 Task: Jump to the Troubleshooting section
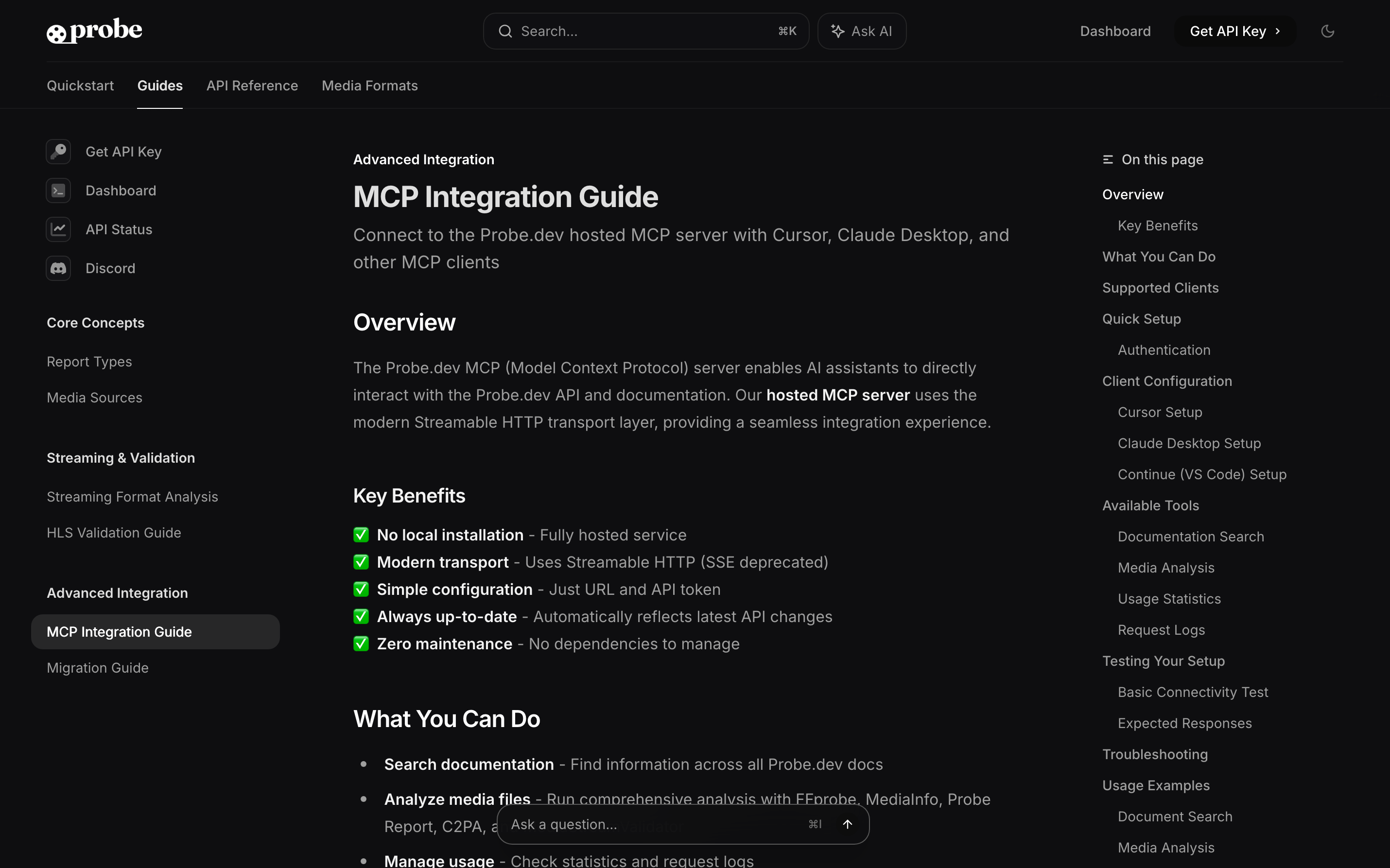(1155, 754)
